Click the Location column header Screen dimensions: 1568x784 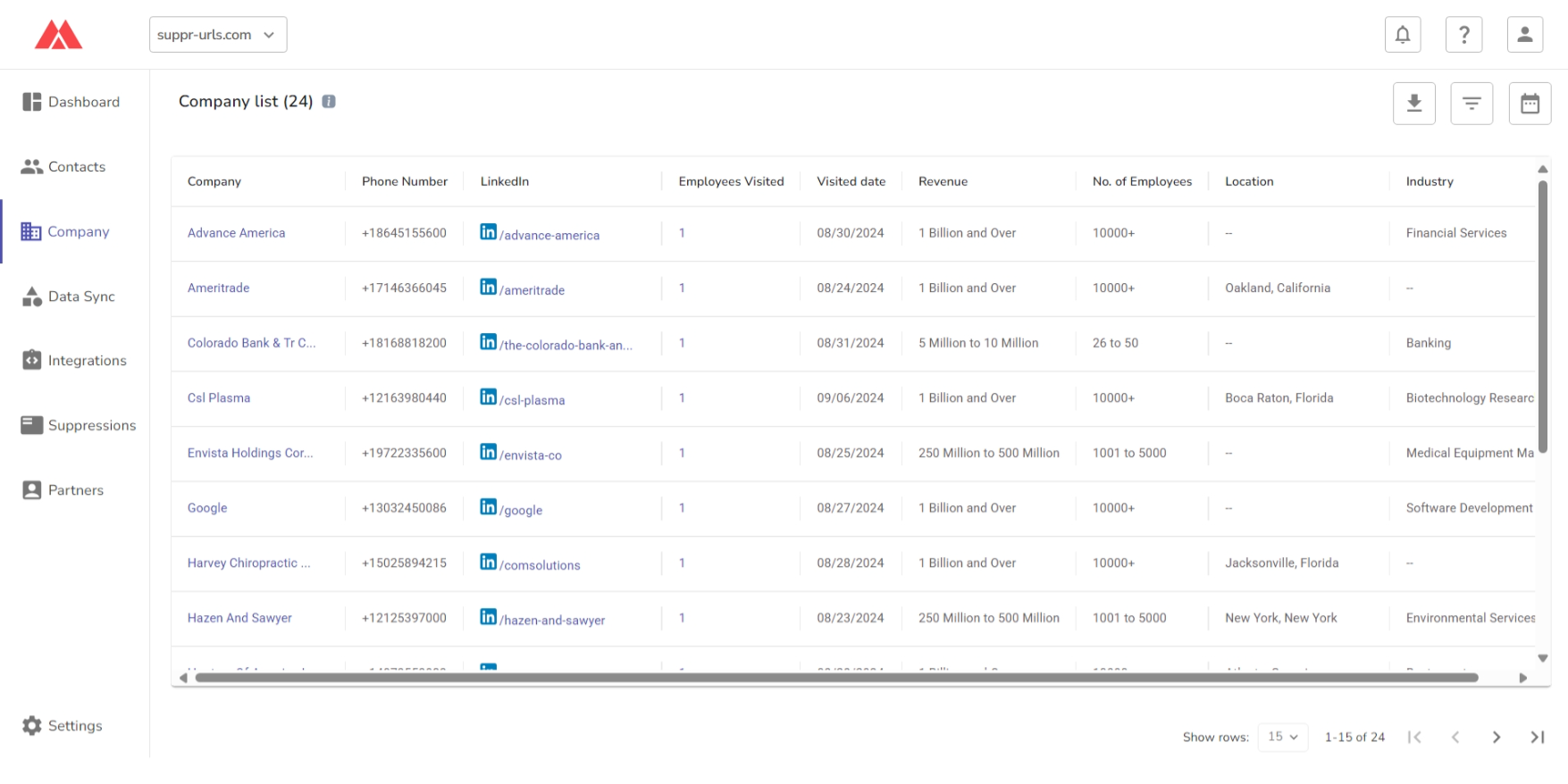point(1249,181)
